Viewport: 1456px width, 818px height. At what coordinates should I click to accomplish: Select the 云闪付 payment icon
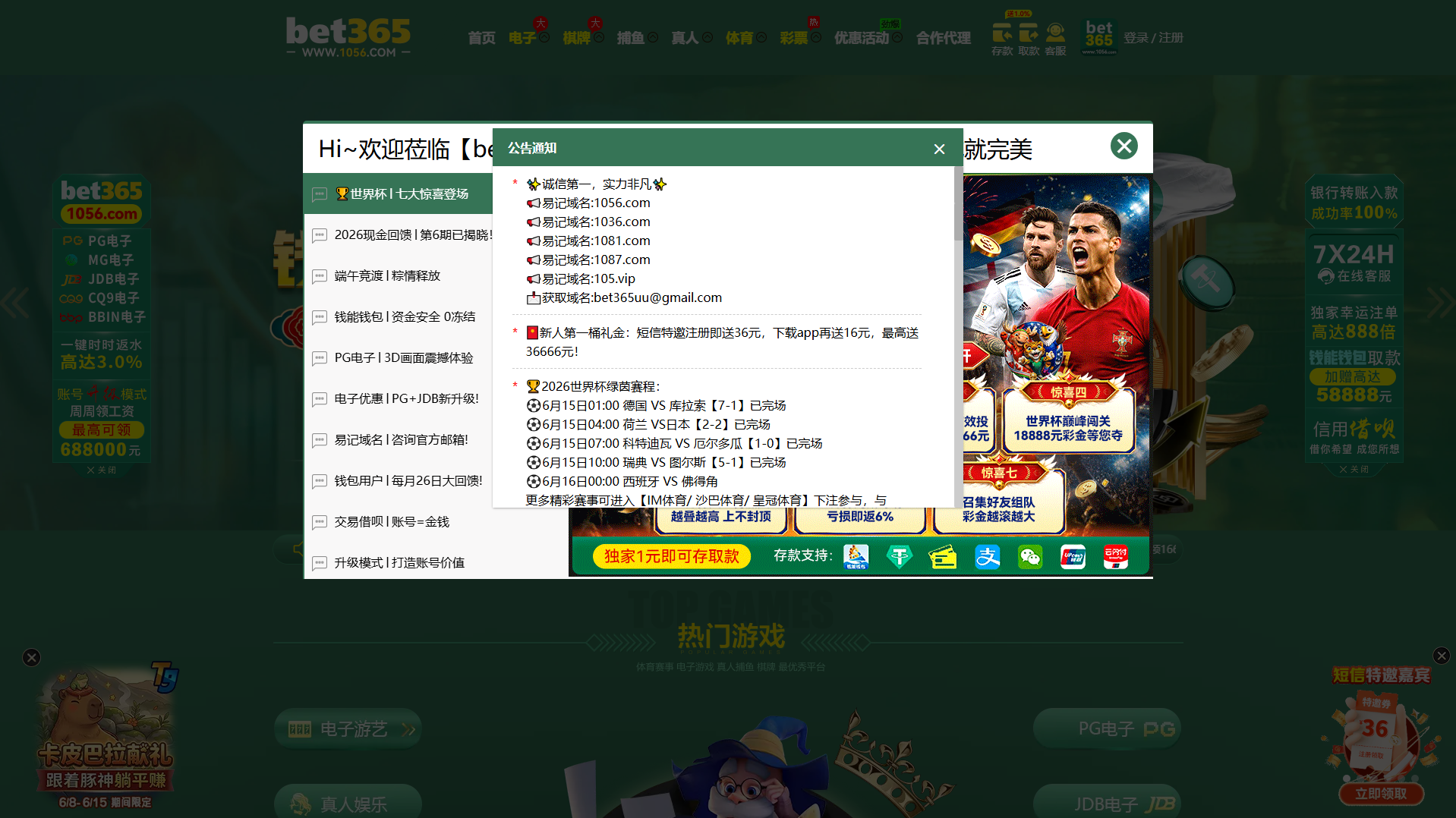[1115, 557]
